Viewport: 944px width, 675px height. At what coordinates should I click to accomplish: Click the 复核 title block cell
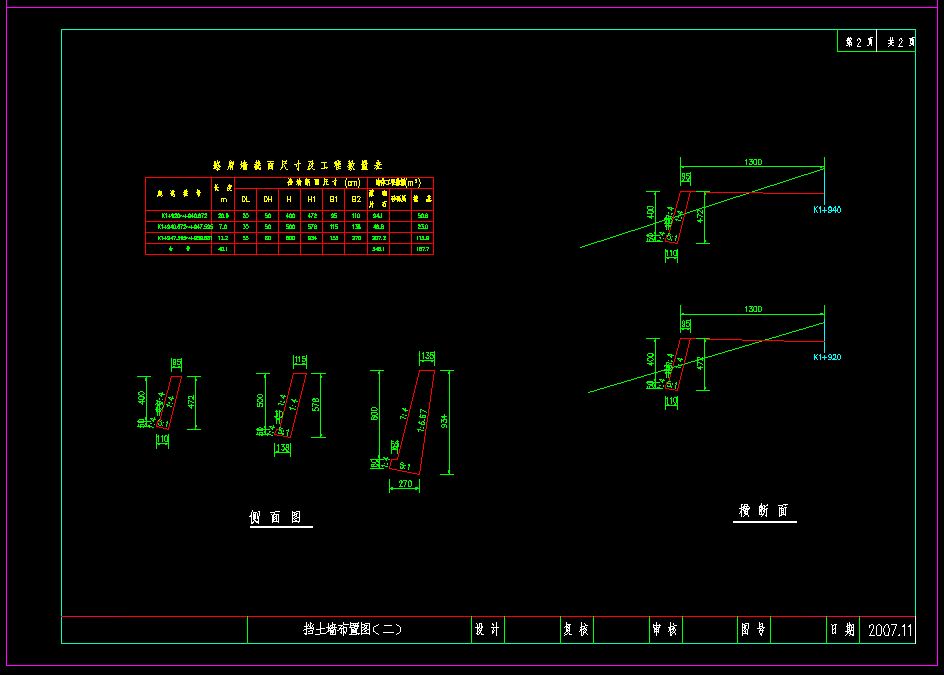coord(576,630)
